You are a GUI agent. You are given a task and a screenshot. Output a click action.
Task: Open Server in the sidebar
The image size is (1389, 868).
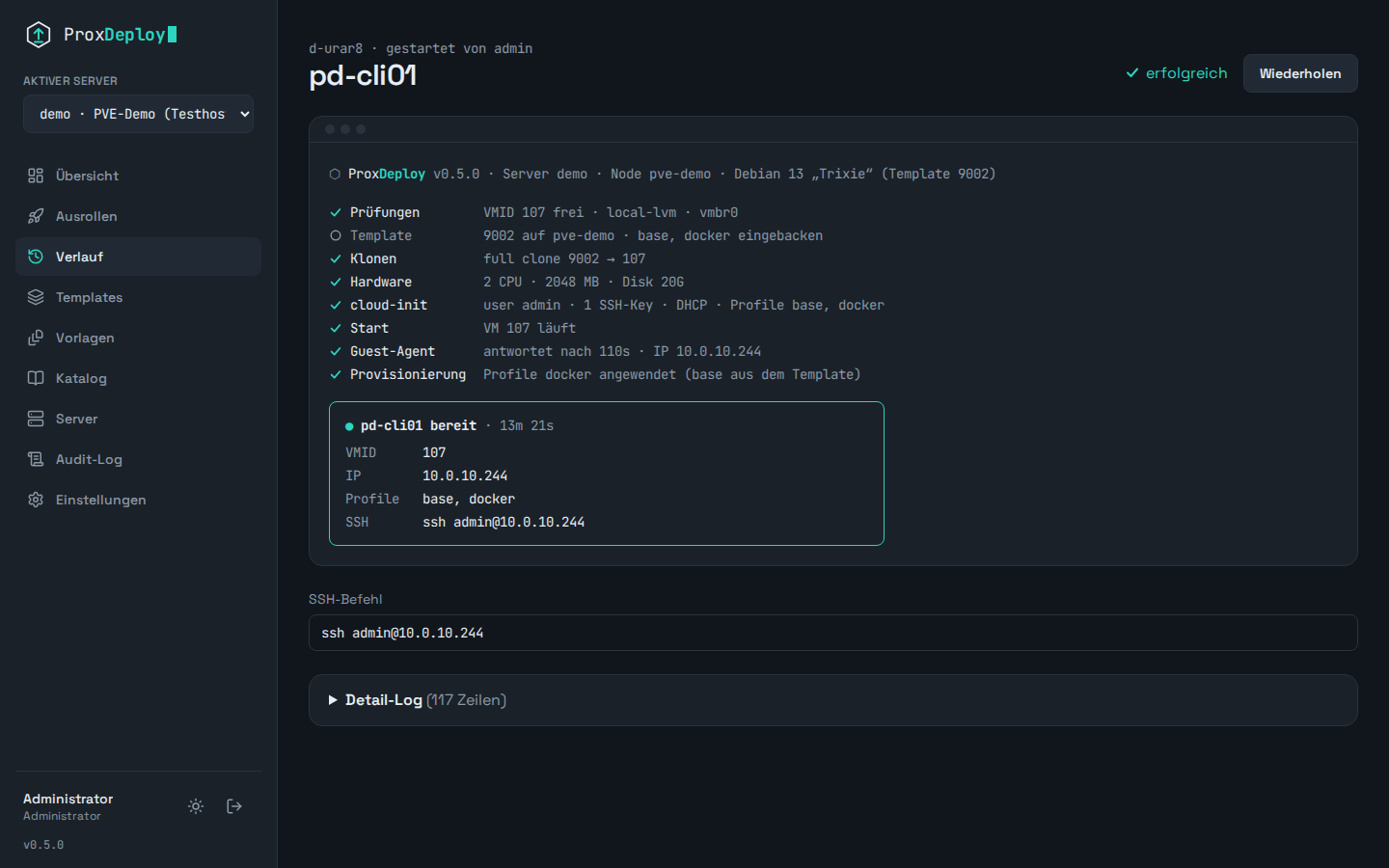(138, 419)
